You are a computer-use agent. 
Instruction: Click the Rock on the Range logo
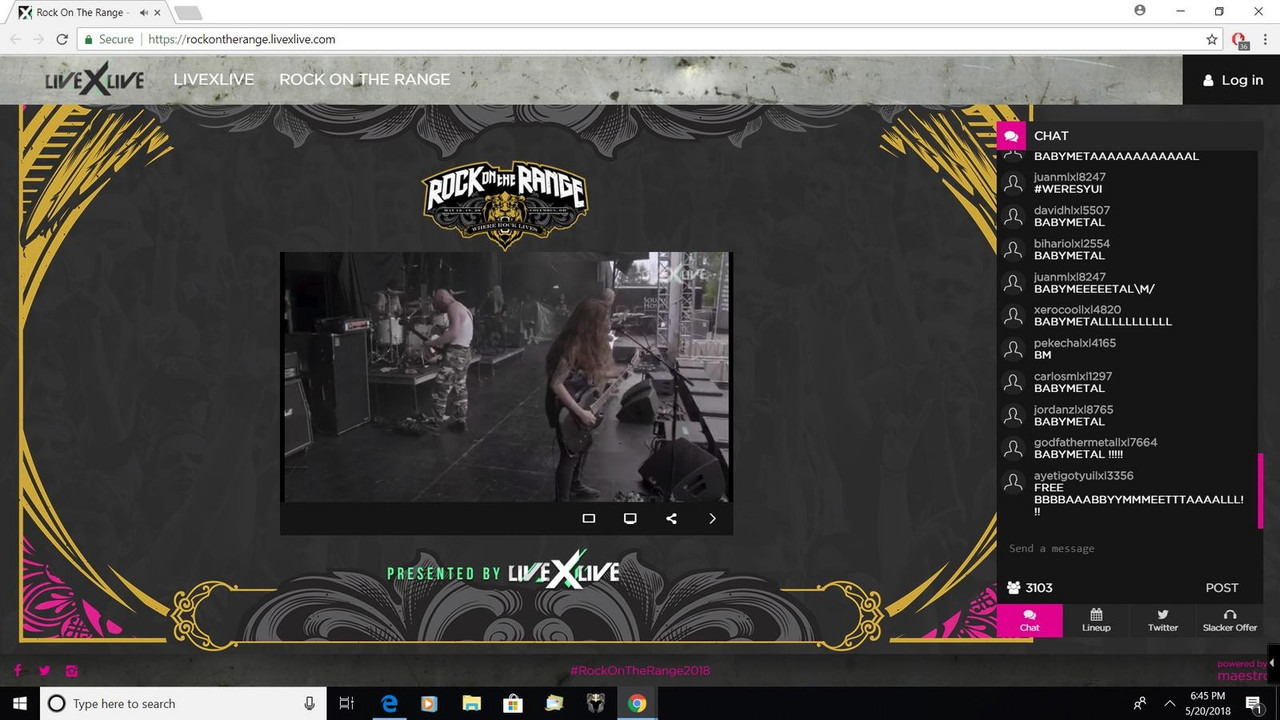505,204
